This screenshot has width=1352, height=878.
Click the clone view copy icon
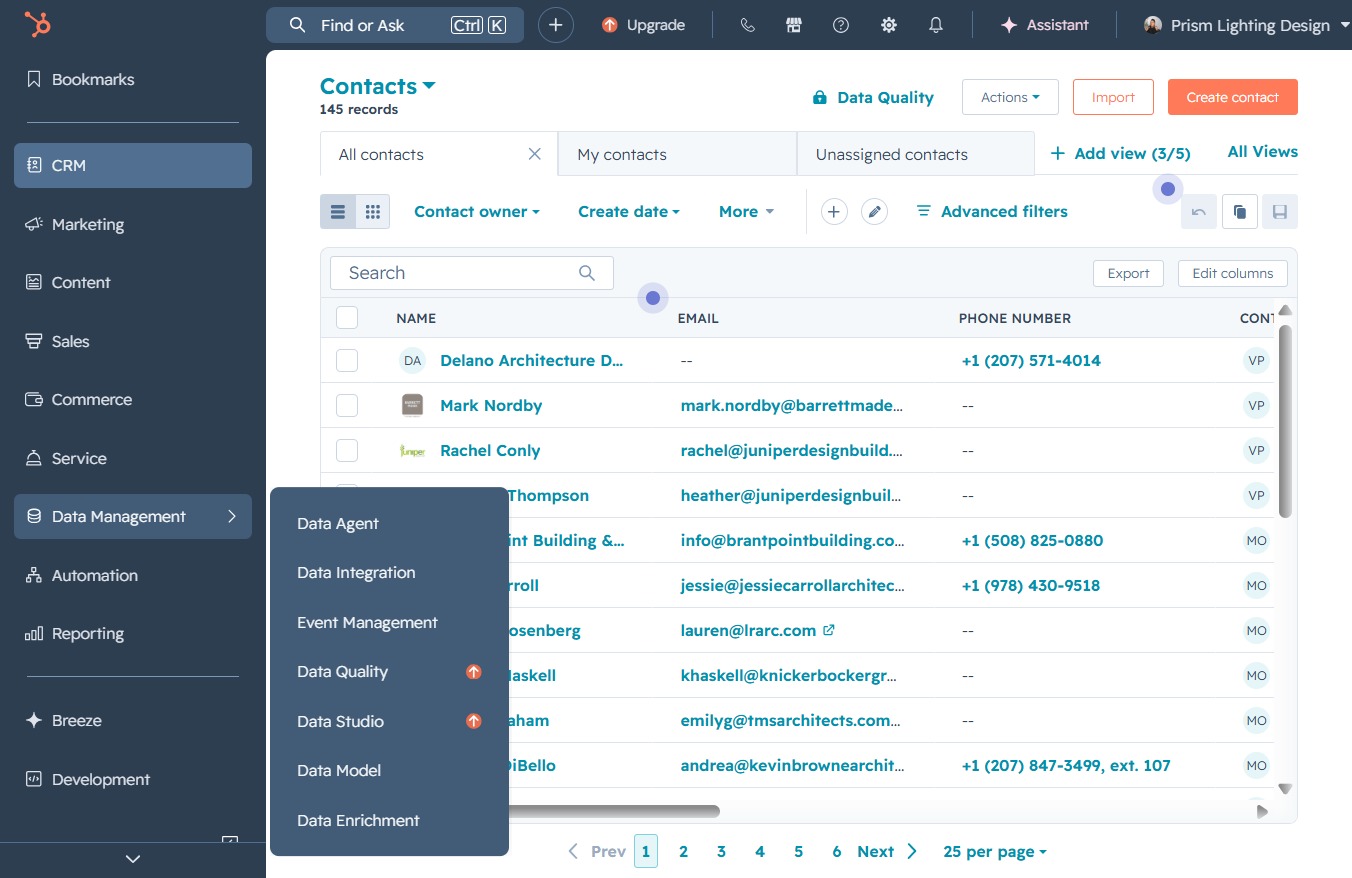click(1240, 212)
